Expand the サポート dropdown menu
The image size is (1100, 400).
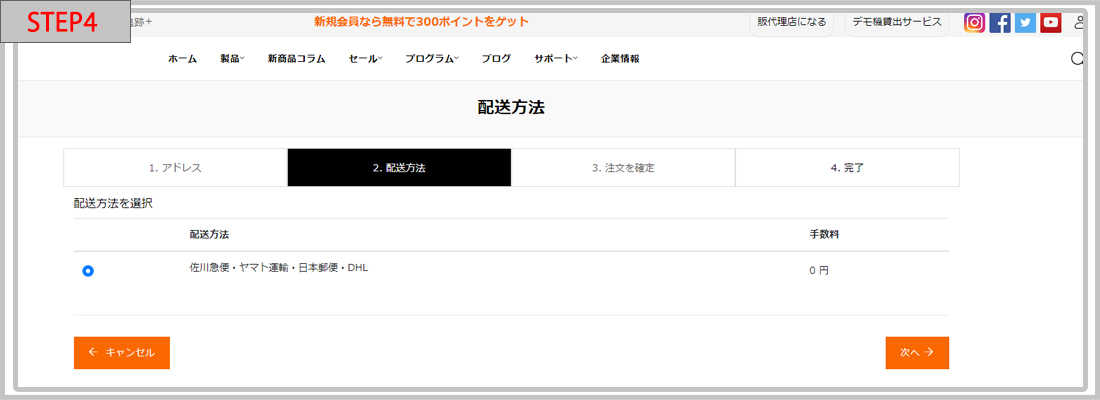click(555, 59)
